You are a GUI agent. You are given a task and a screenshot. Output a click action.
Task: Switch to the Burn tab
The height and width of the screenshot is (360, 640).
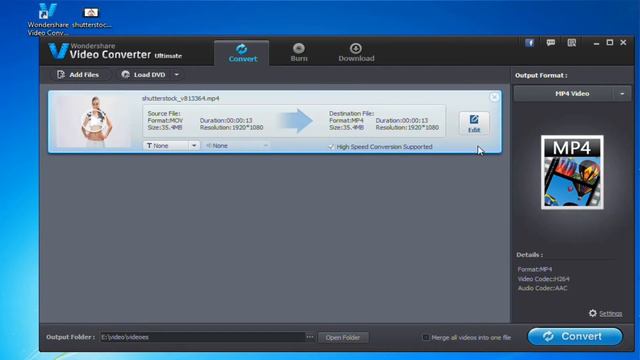tap(299, 53)
